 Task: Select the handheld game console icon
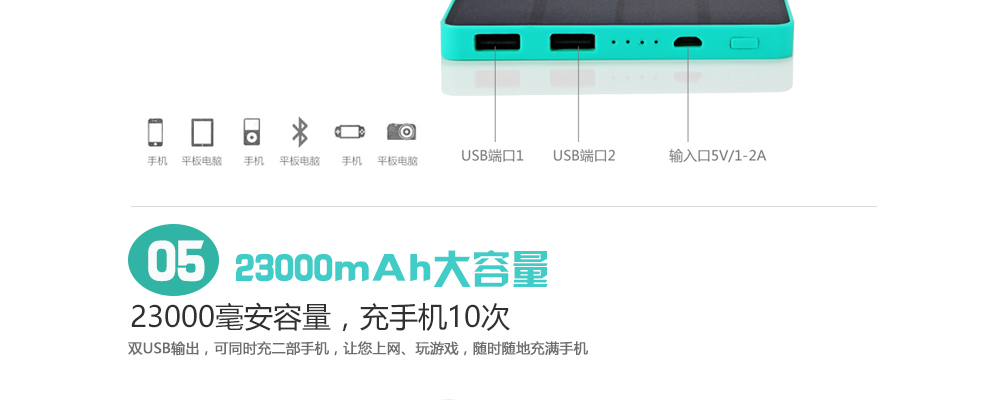coord(350,132)
